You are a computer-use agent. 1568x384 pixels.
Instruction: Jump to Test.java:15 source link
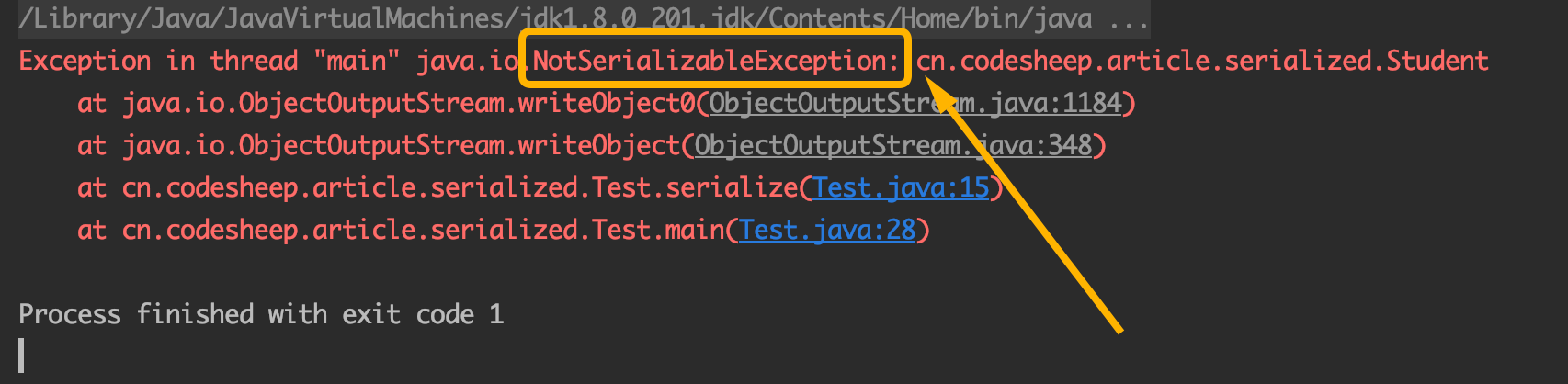(900, 187)
